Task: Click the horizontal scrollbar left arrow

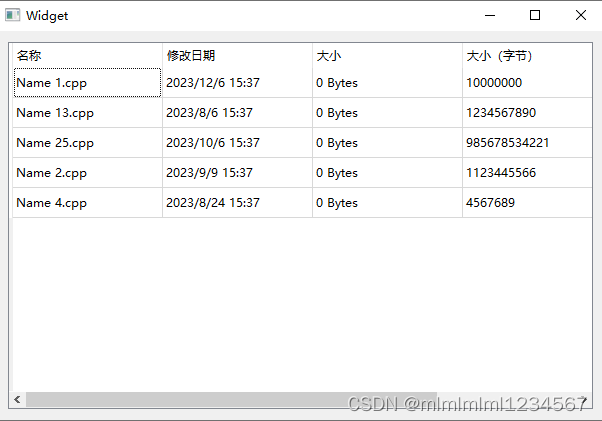Action: (x=17, y=400)
